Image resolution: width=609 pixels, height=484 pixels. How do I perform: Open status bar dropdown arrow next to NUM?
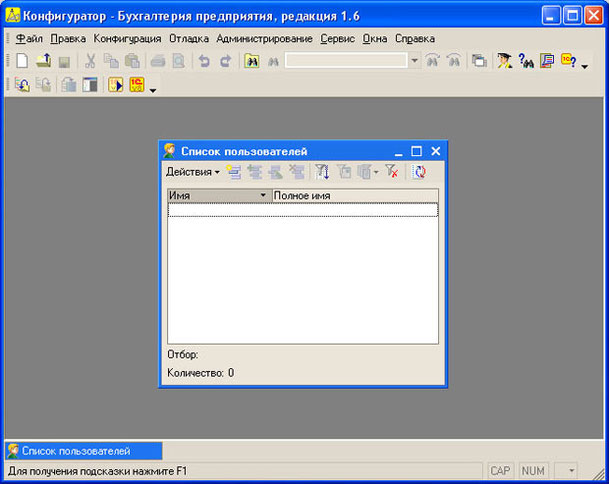571,471
